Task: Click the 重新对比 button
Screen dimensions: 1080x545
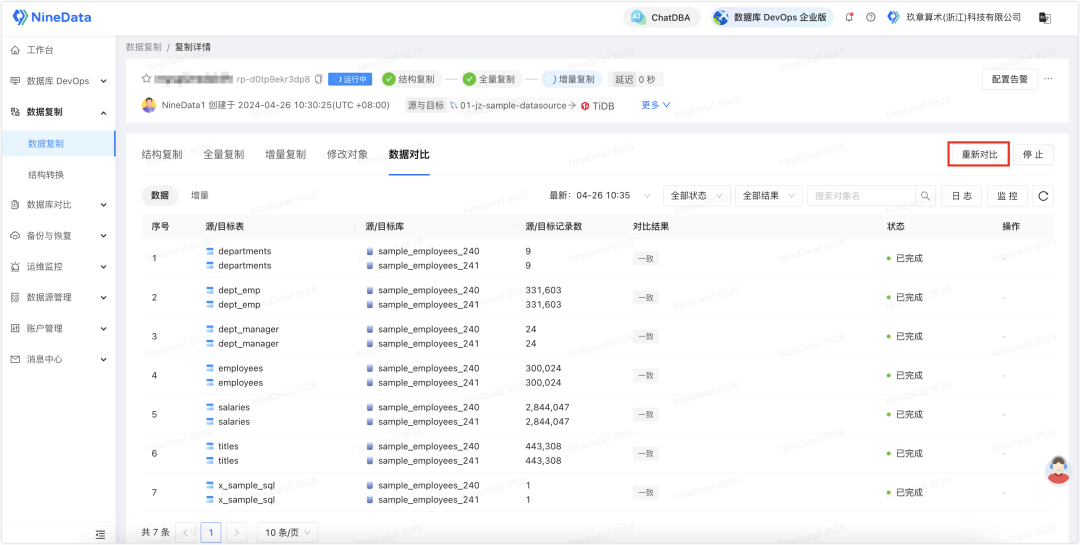Action: [979, 154]
